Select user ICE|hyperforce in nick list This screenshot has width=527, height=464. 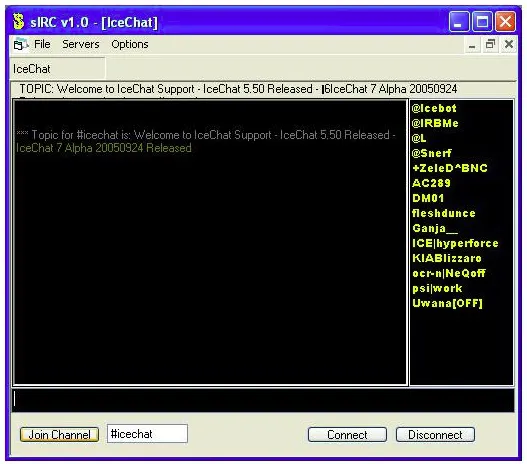[x=455, y=243]
